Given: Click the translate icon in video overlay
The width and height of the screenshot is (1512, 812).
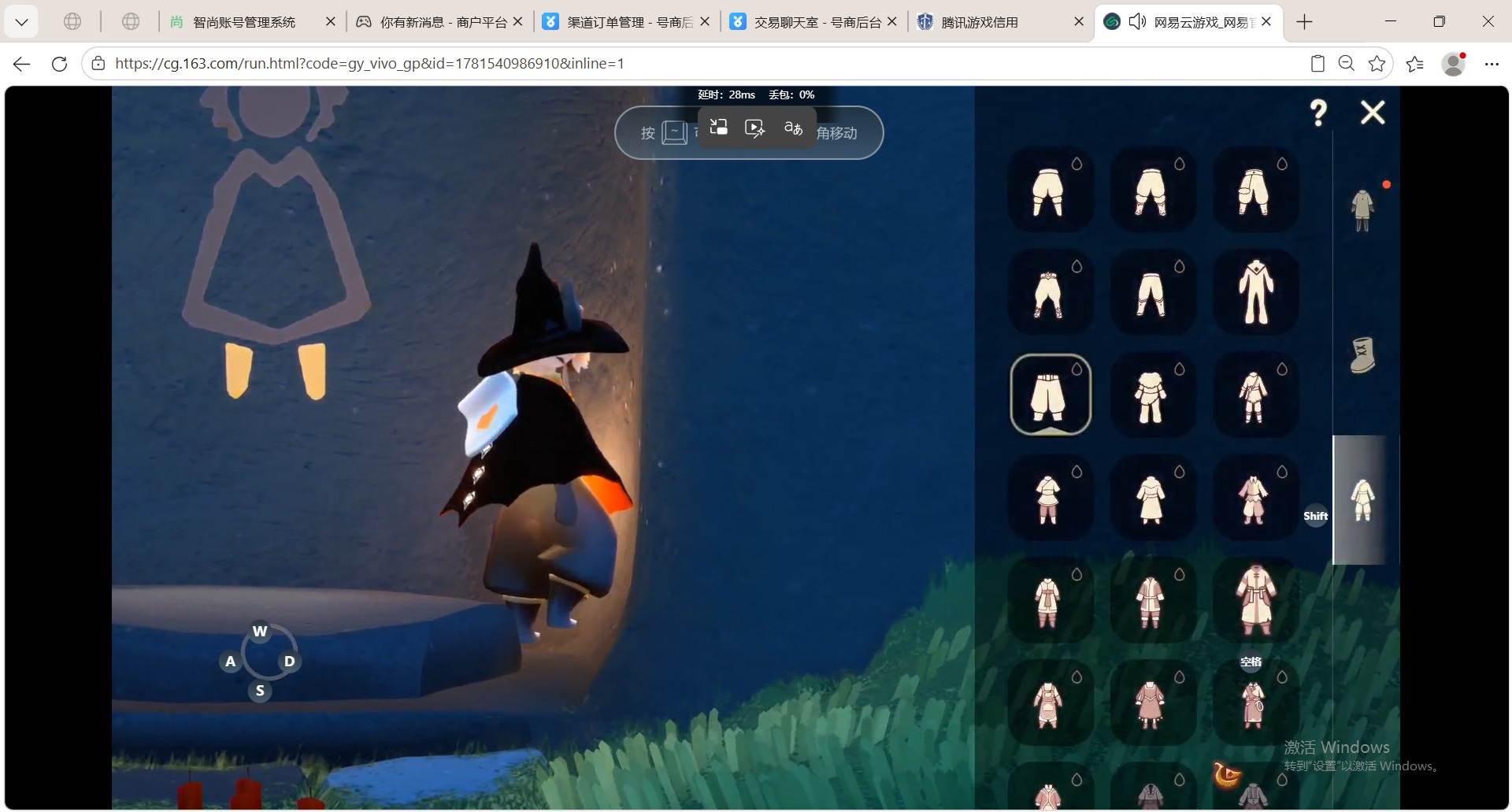Looking at the screenshot, I should pos(793,128).
